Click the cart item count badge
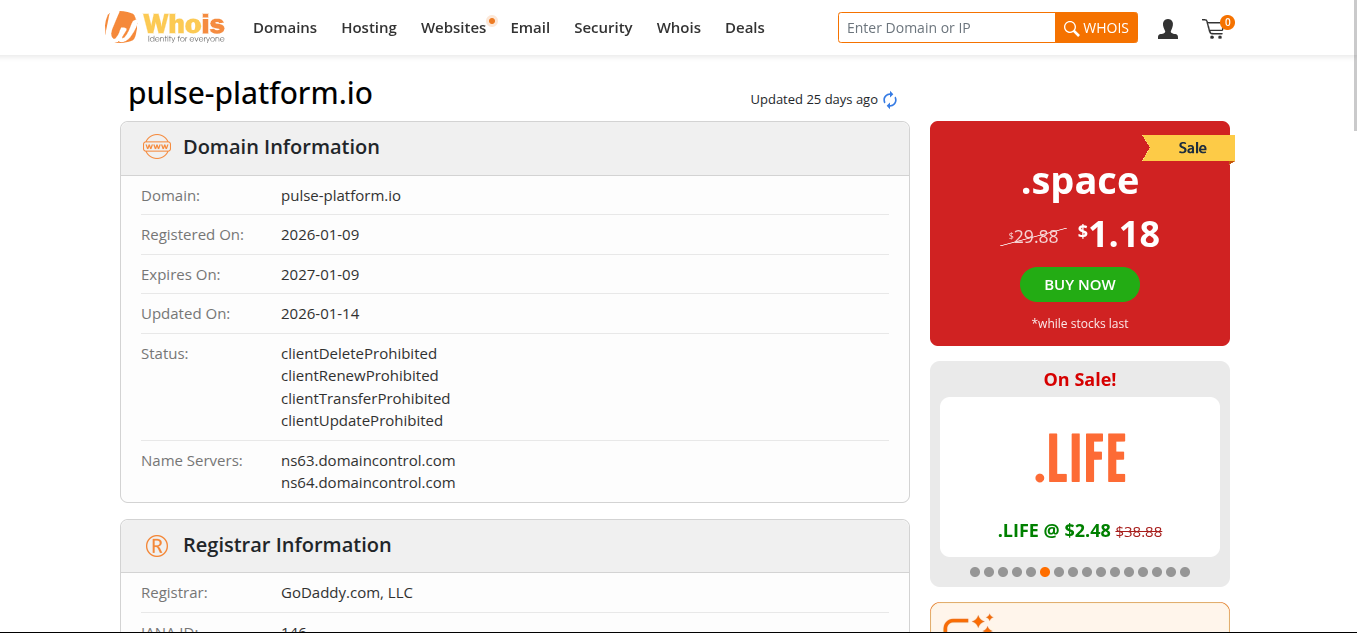Image resolution: width=1357 pixels, height=633 pixels. click(x=1227, y=22)
